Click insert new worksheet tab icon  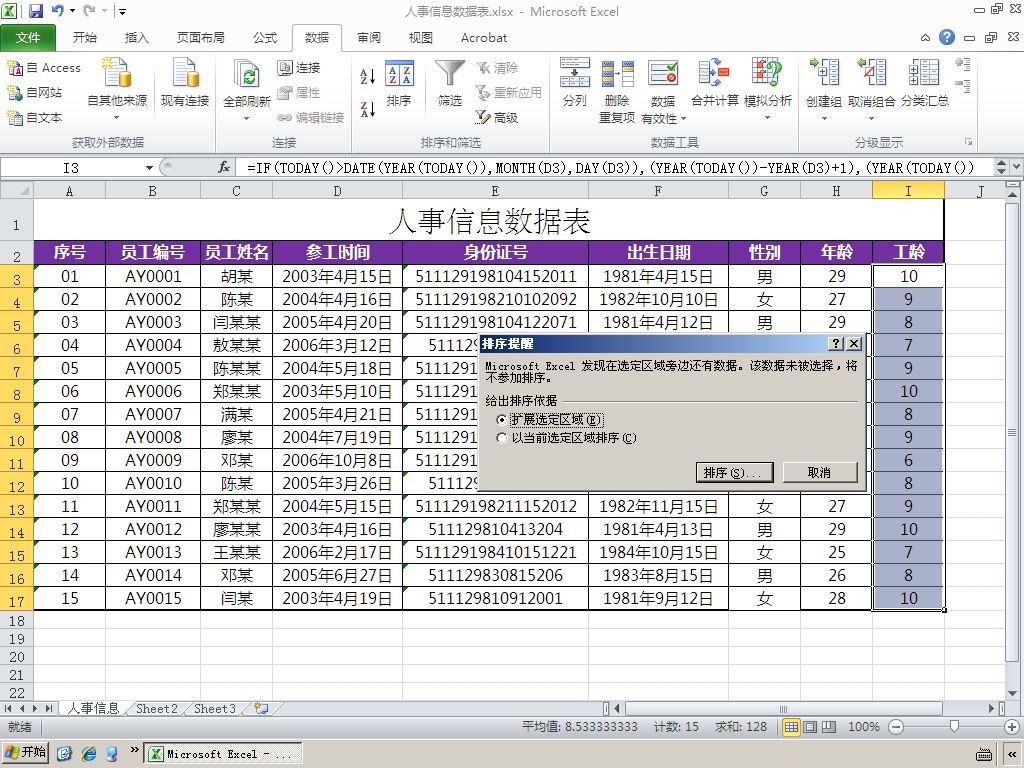[262, 708]
